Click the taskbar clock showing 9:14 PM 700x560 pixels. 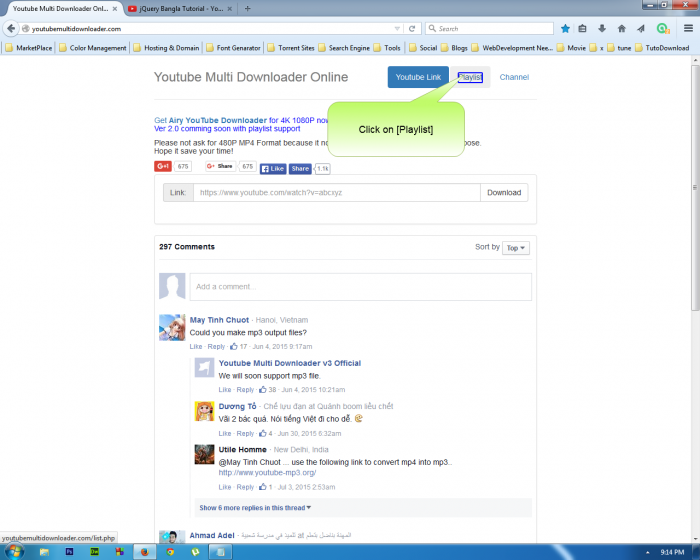point(672,552)
